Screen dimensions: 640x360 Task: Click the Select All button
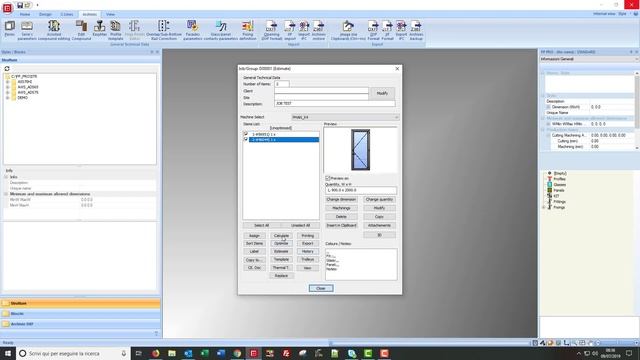(x=262, y=225)
